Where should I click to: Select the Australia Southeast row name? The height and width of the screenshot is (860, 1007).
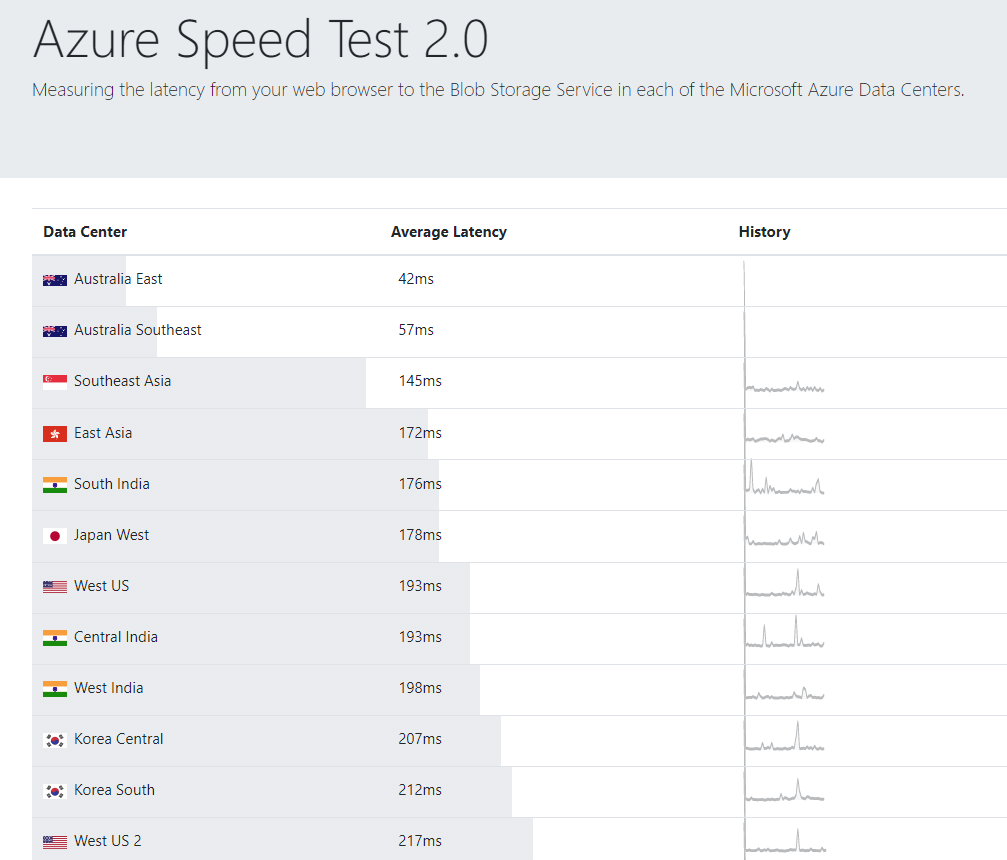click(137, 329)
